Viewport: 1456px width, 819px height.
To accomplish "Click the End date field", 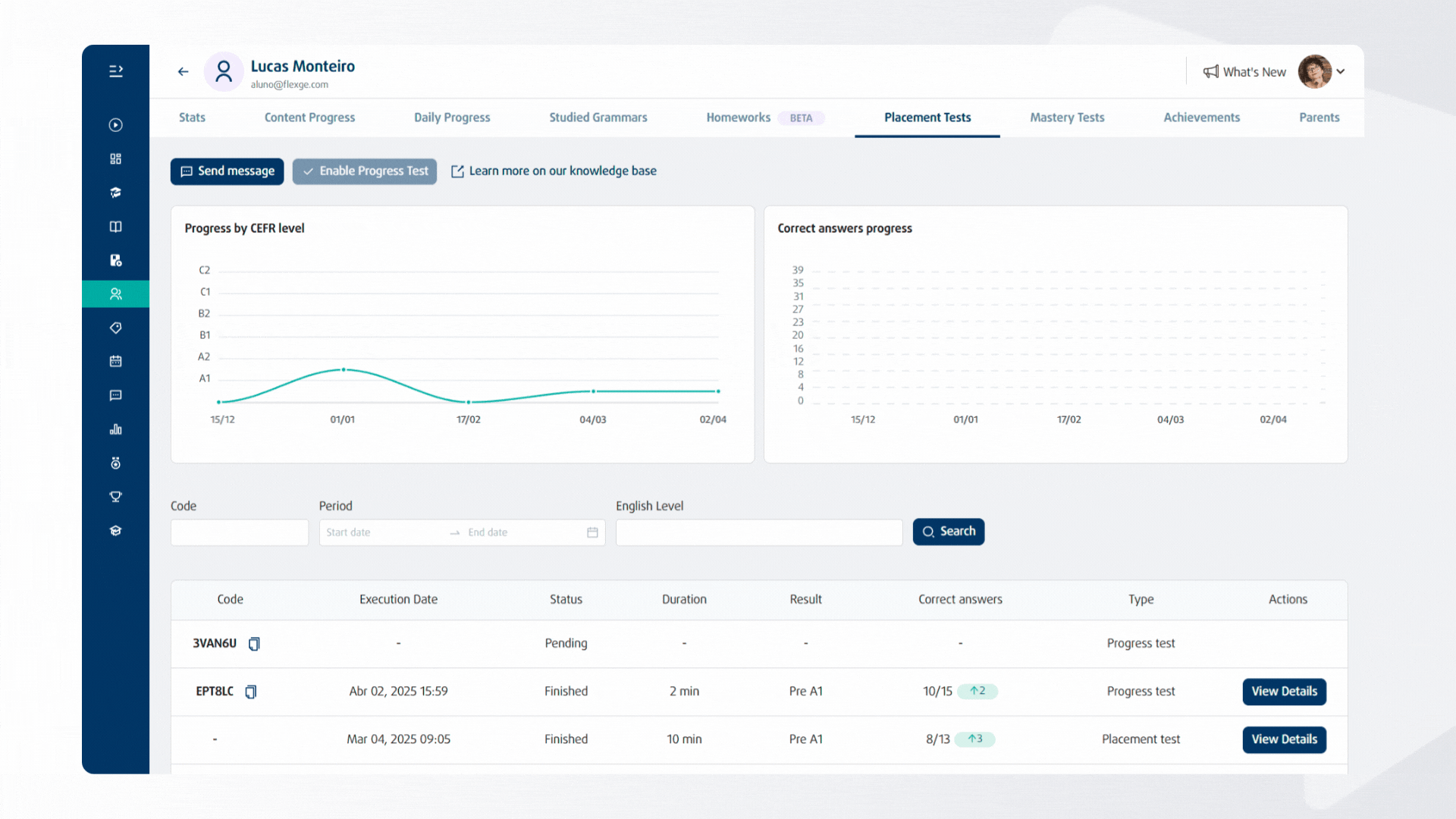I will coord(523,532).
